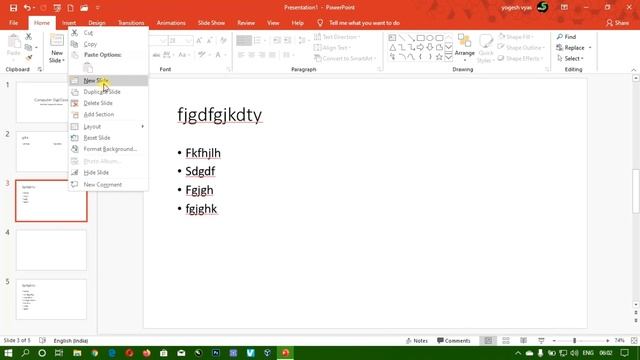Select the right arrow shape in gallery
The height and width of the screenshot is (360, 640).
click(420, 48)
